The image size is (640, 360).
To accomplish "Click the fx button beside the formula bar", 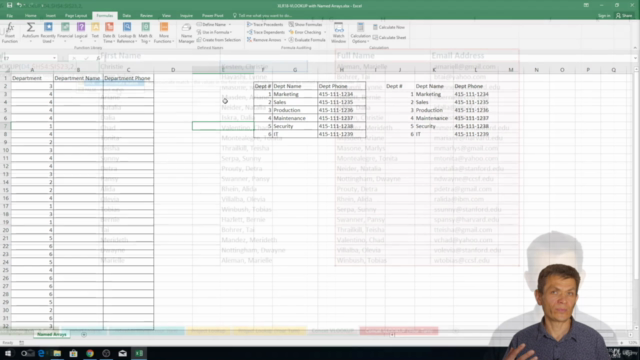I will pyautogui.click(x=98, y=58).
